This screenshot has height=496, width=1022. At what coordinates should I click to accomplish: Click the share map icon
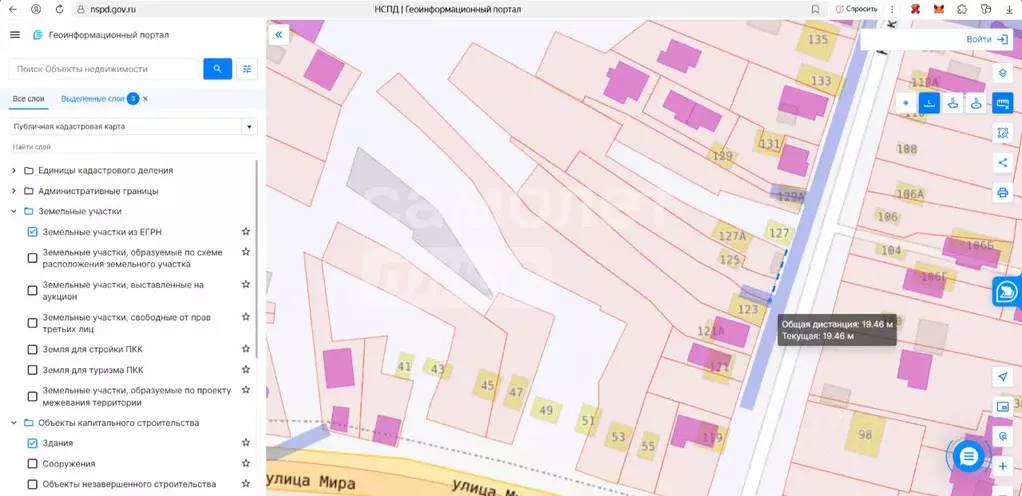pyautogui.click(x=1002, y=162)
